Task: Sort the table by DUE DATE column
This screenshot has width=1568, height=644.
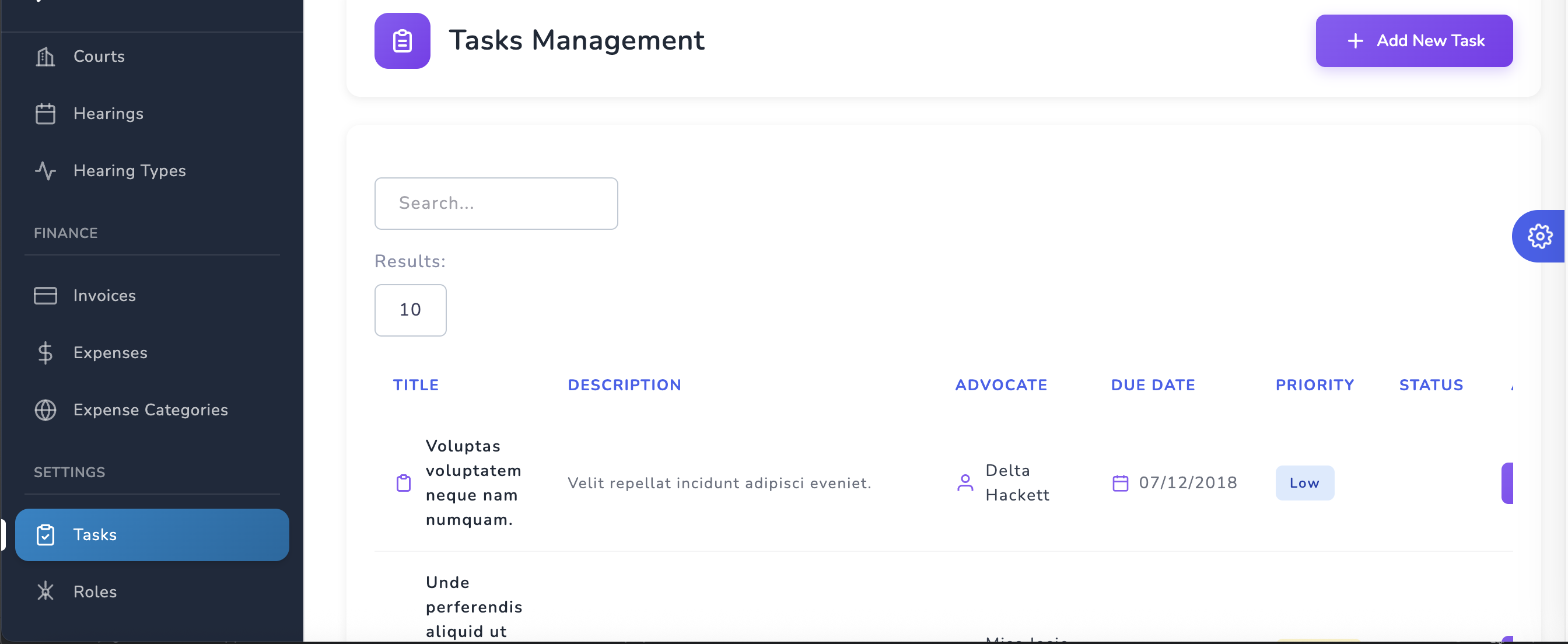Action: coord(1152,384)
